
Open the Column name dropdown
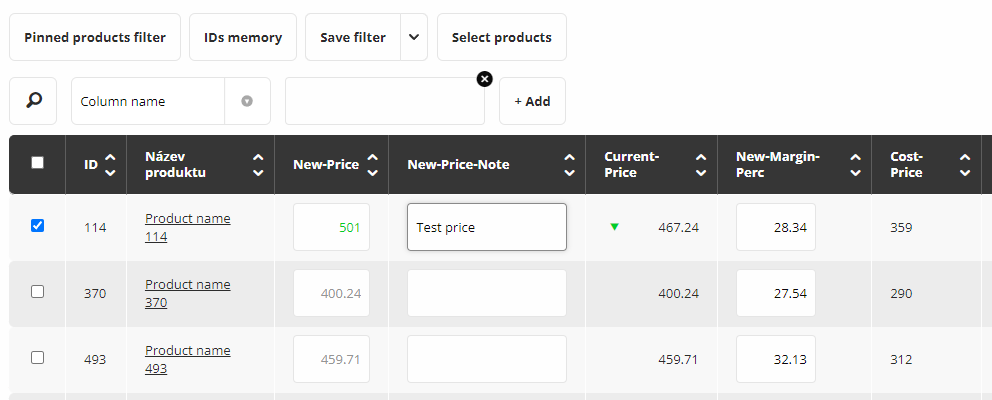tap(247, 101)
